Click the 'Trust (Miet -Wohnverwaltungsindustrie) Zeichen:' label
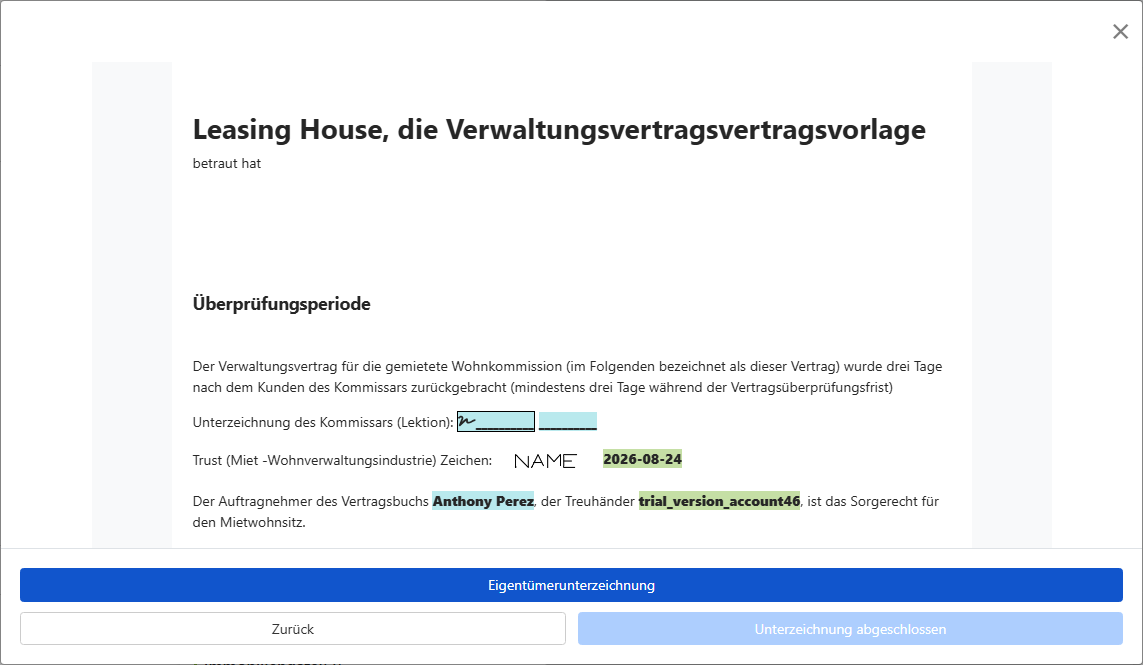Screen dimensions: 1143x665 click(342, 460)
